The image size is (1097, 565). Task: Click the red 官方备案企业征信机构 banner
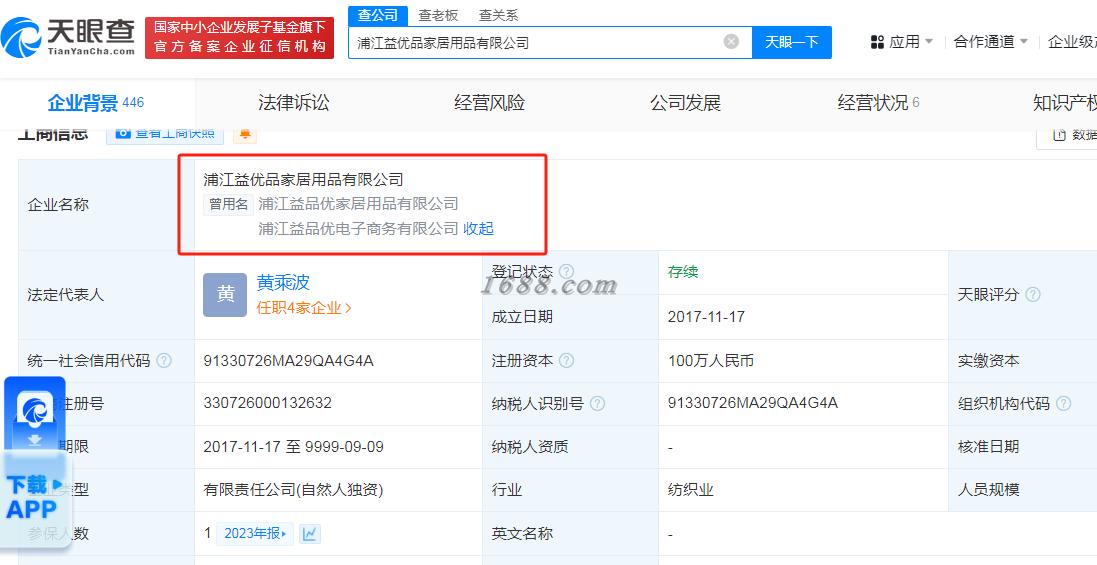point(239,37)
